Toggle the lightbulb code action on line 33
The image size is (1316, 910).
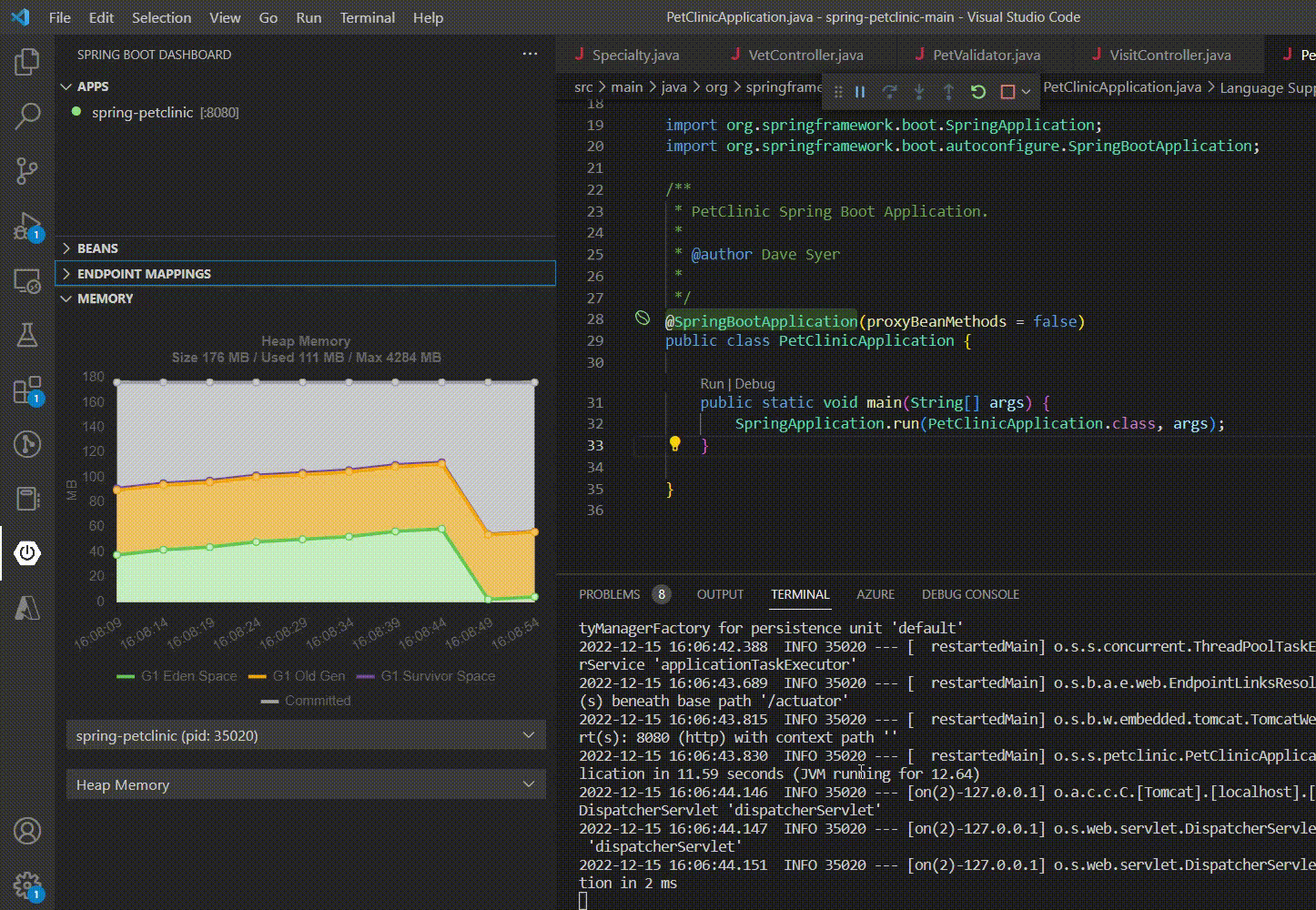[673, 445]
